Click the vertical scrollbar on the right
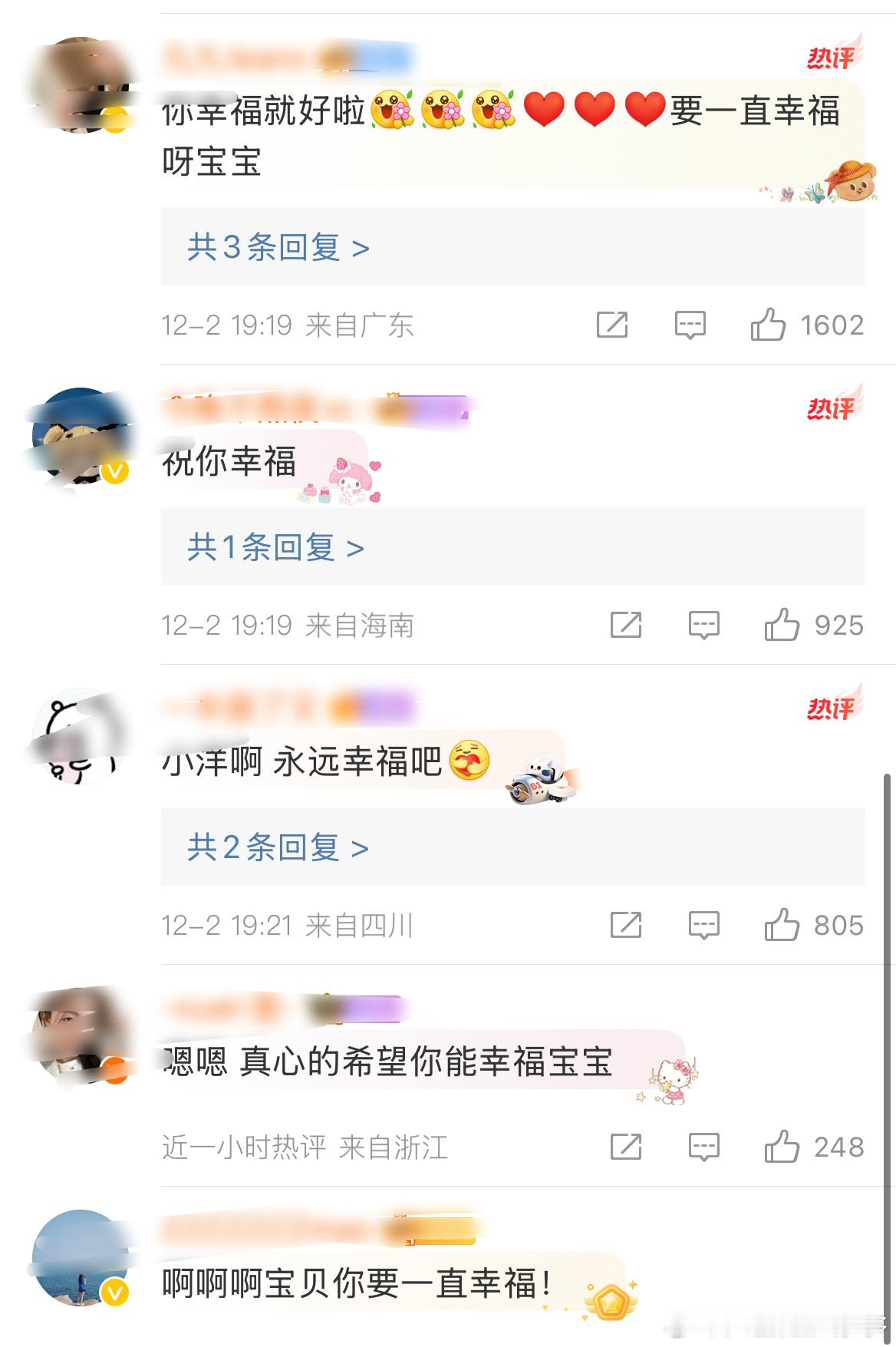The image size is (896, 1347). (888, 1050)
